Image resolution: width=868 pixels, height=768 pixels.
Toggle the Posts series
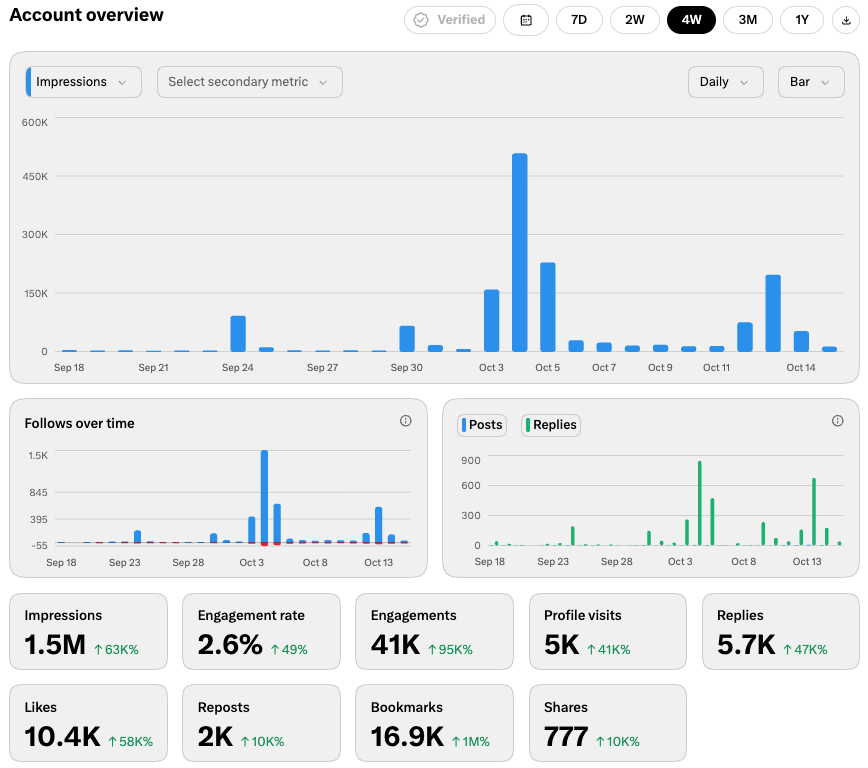(482, 425)
